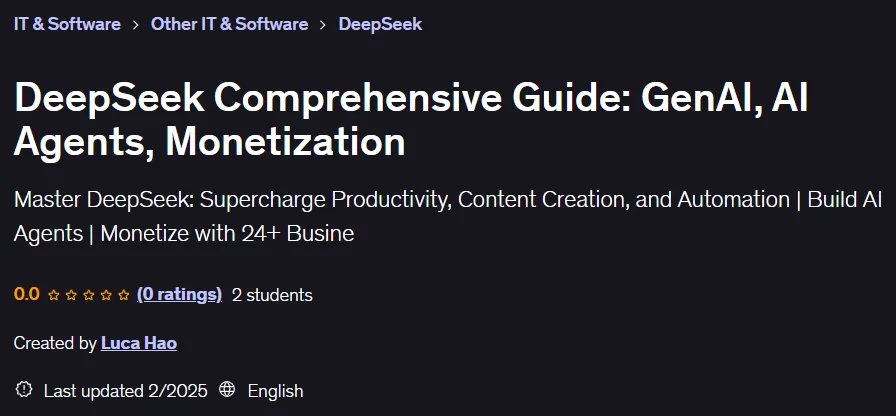The height and width of the screenshot is (416, 896).
Task: Click the chevron after IT & Software
Action: point(135,25)
